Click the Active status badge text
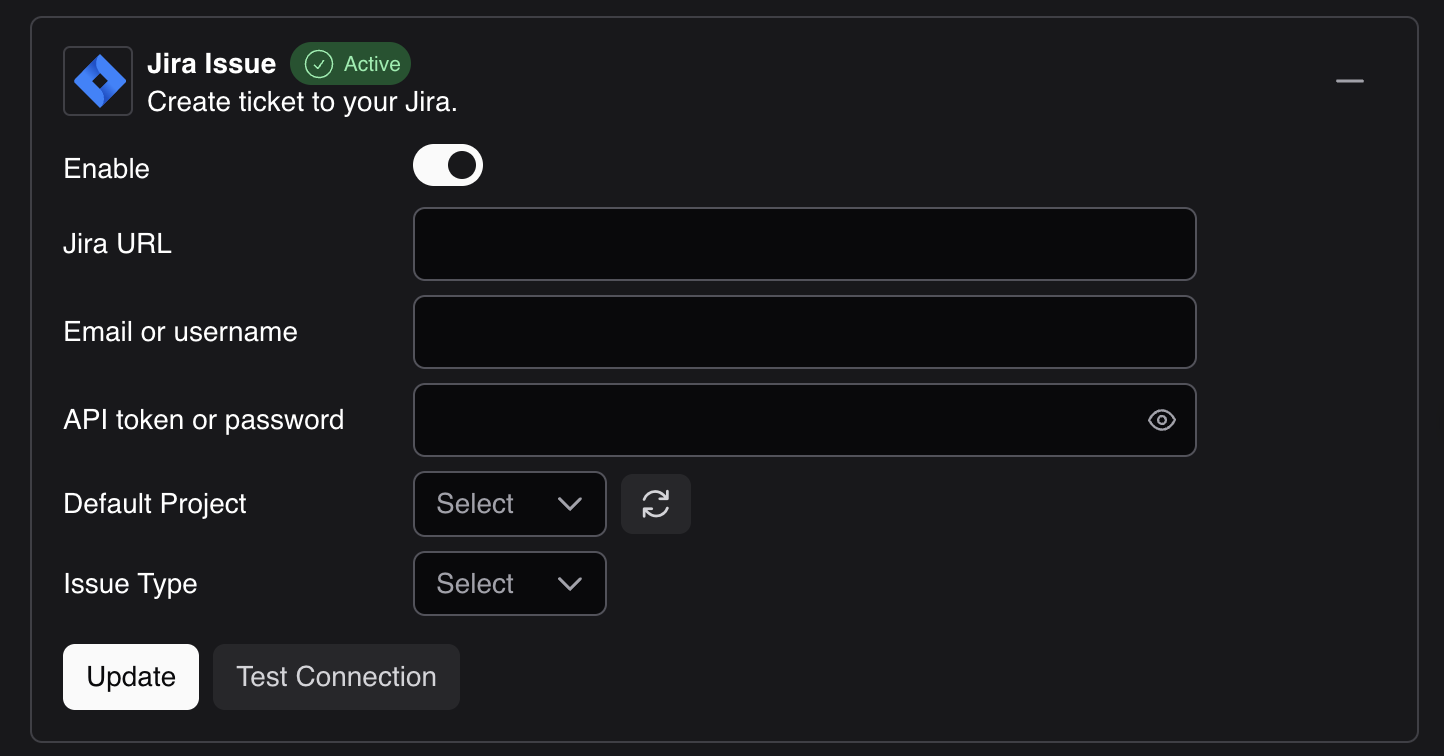 coord(372,64)
